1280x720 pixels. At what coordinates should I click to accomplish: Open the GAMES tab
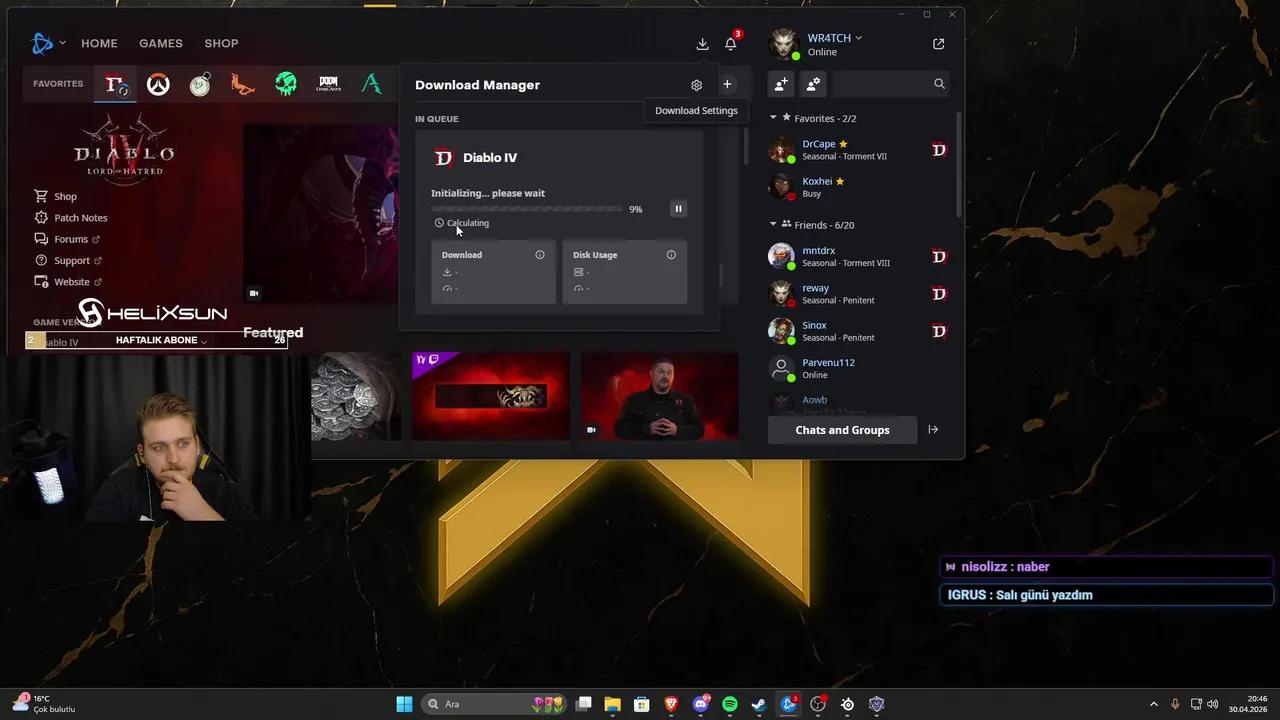tap(161, 43)
